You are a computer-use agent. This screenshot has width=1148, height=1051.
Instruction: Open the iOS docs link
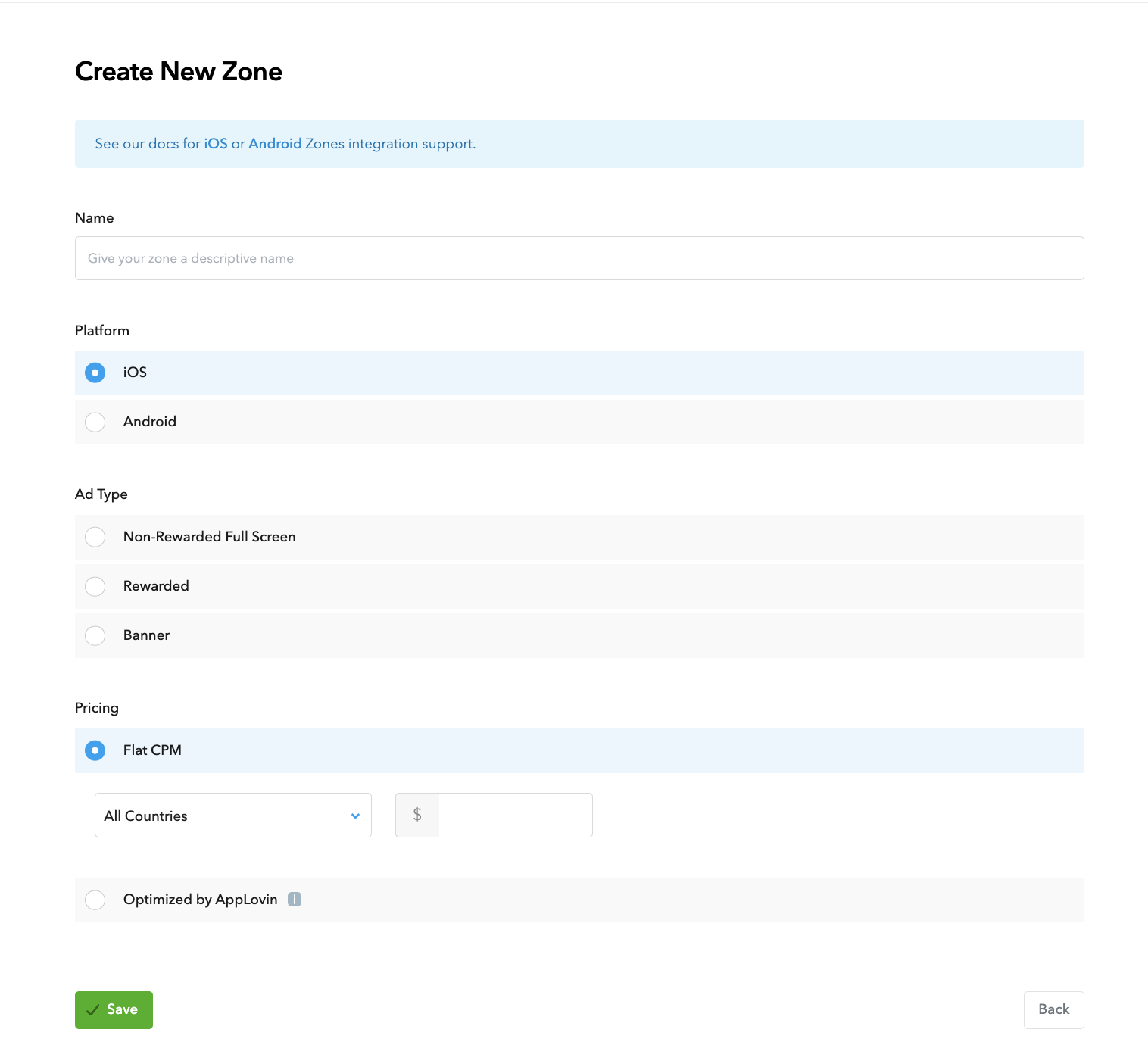click(x=216, y=144)
